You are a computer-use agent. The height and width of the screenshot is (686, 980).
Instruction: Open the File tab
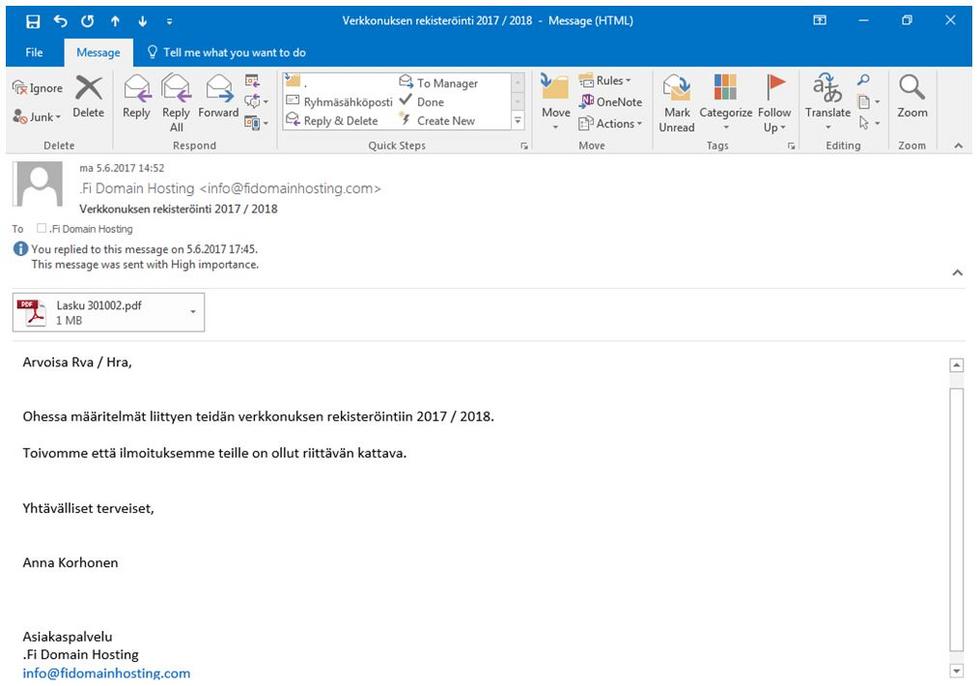pos(34,52)
